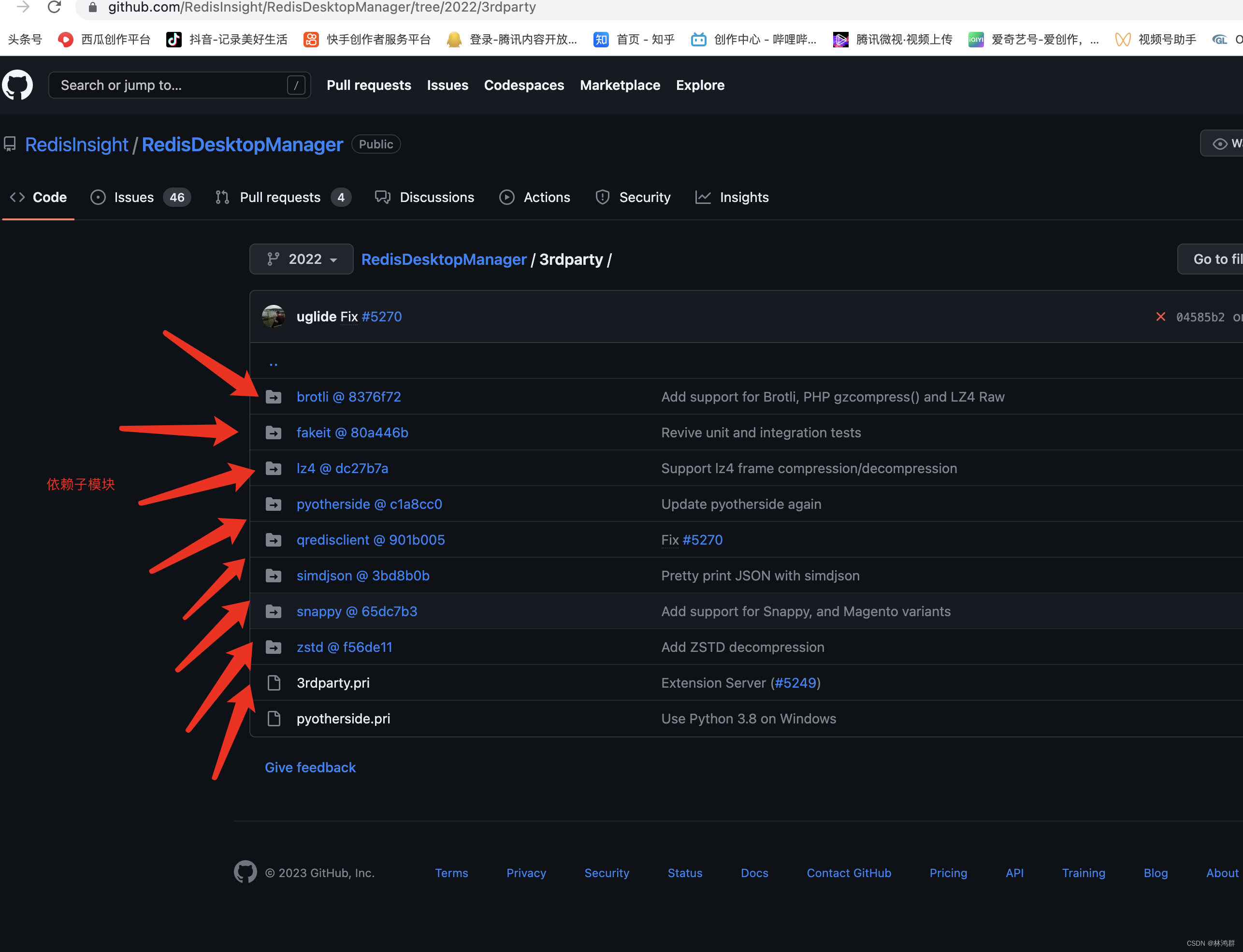Open the 2022 branch selector dropdown
Screen dimensions: 1243x952
coord(302,259)
